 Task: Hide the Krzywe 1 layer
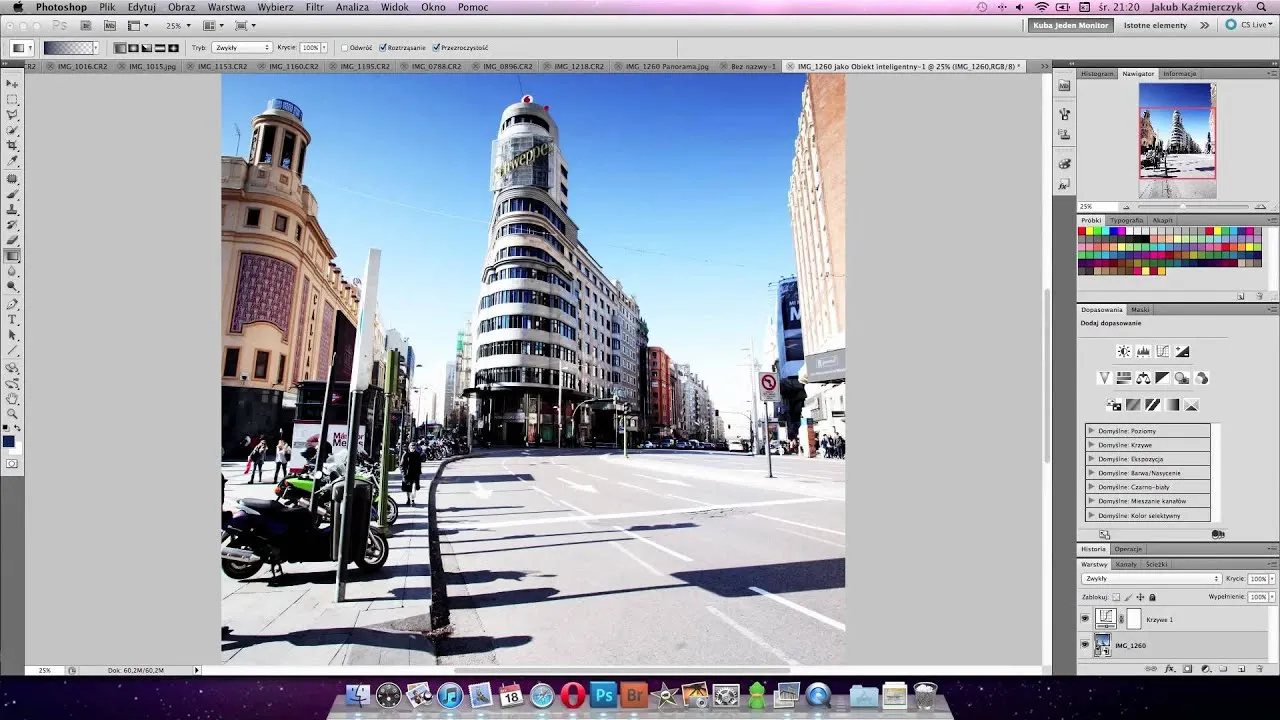pos(1085,618)
